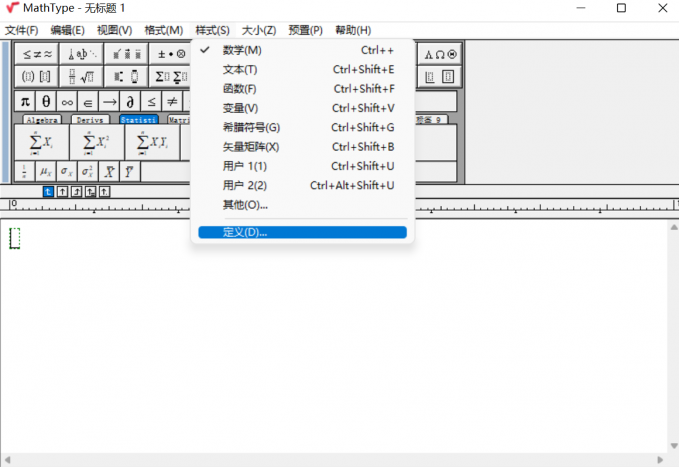The image size is (679, 467).
Task: Insert the 1/n fraction expression
Action: [24, 172]
